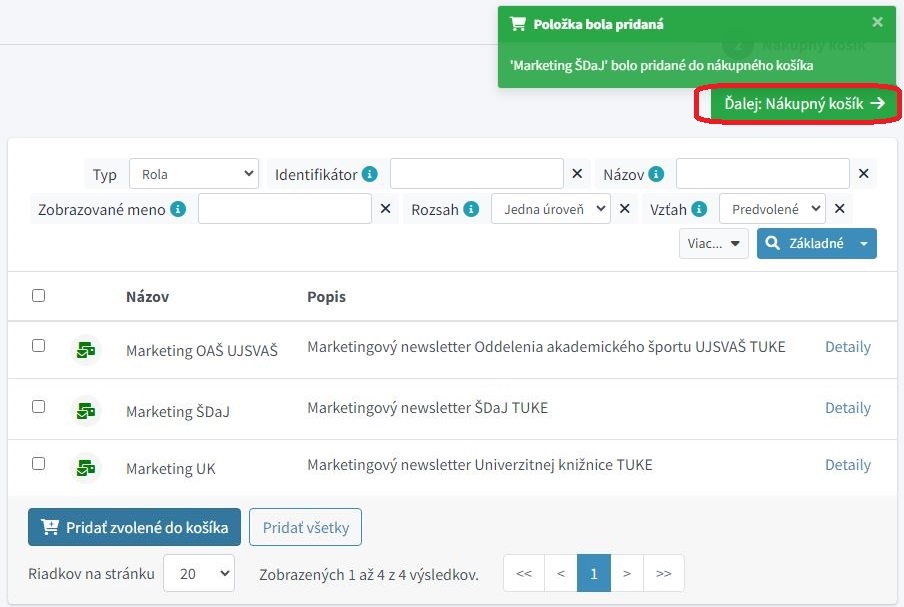
Task: Clear the Rozsah filter with X
Action: tap(624, 209)
